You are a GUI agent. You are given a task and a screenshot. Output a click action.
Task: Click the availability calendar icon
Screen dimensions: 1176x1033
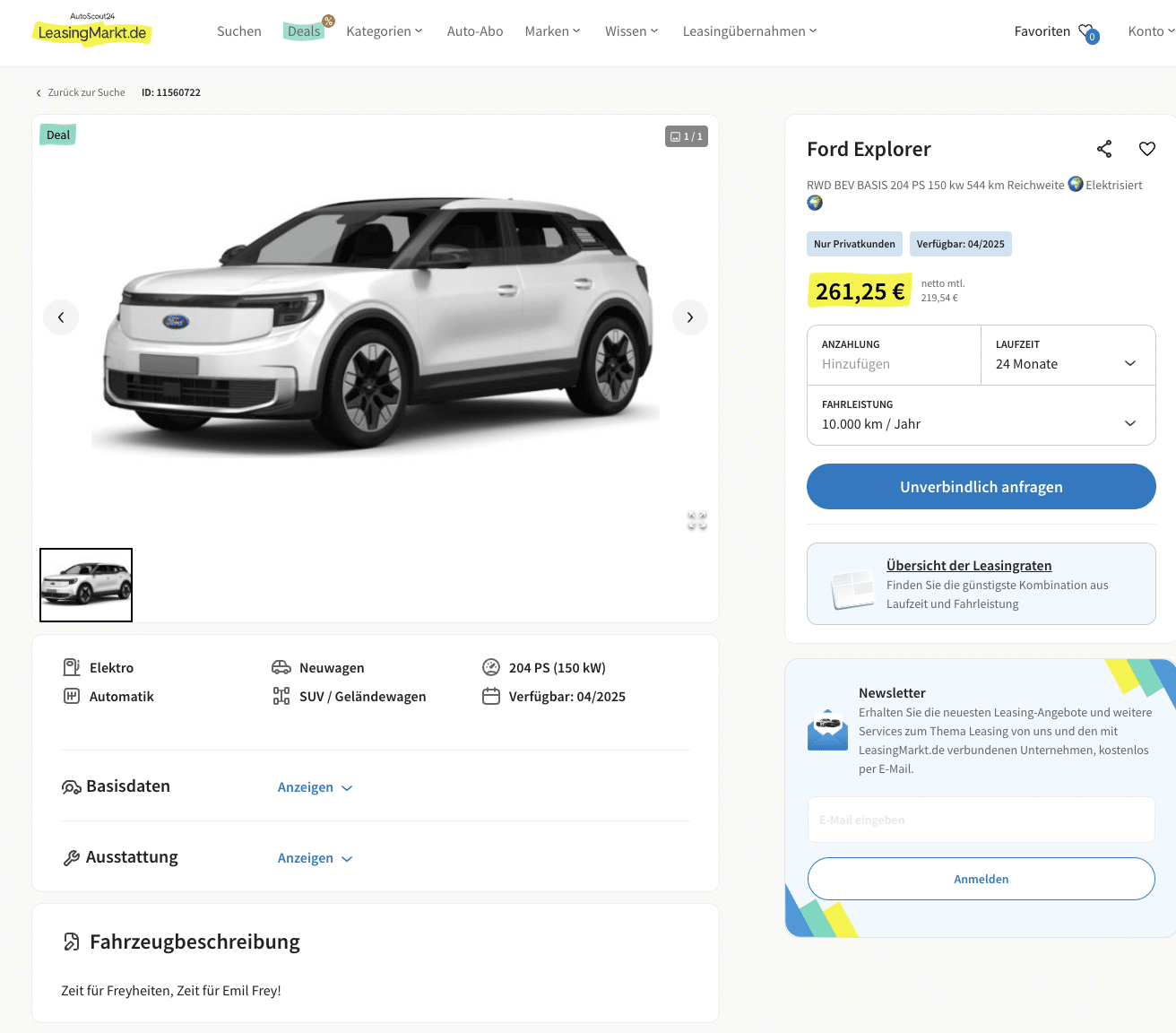tap(491, 696)
